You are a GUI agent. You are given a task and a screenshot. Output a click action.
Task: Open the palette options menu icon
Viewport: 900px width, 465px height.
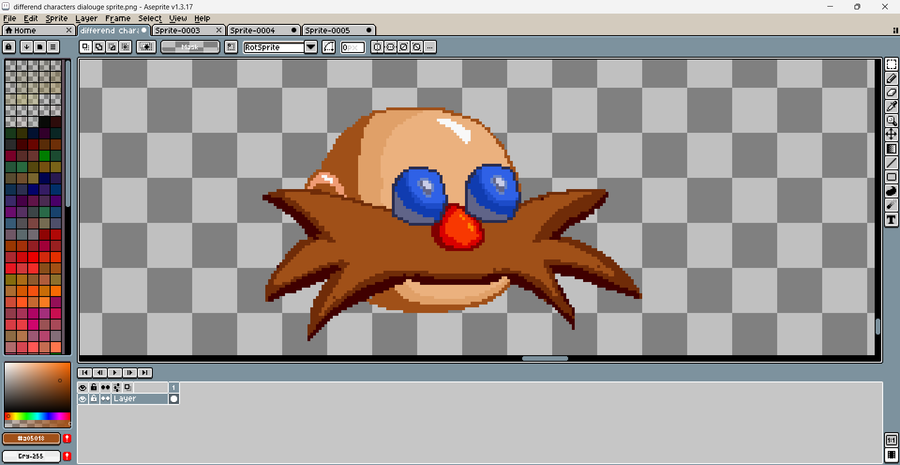53,47
